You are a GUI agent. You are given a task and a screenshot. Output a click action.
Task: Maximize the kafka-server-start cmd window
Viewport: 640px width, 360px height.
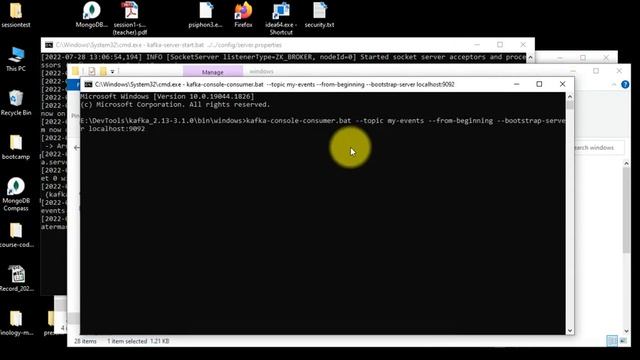coord(500,44)
